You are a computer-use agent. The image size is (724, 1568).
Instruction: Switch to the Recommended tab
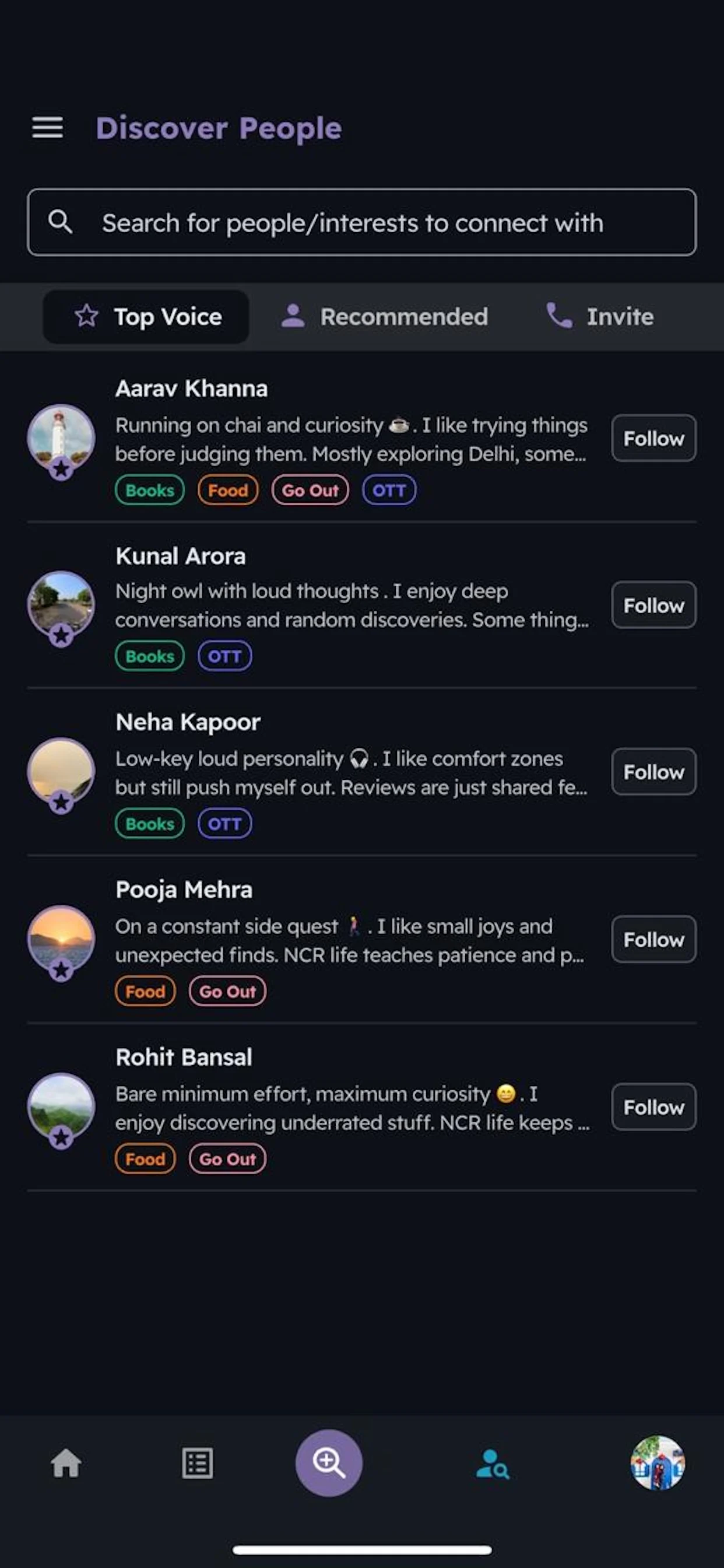[385, 317]
